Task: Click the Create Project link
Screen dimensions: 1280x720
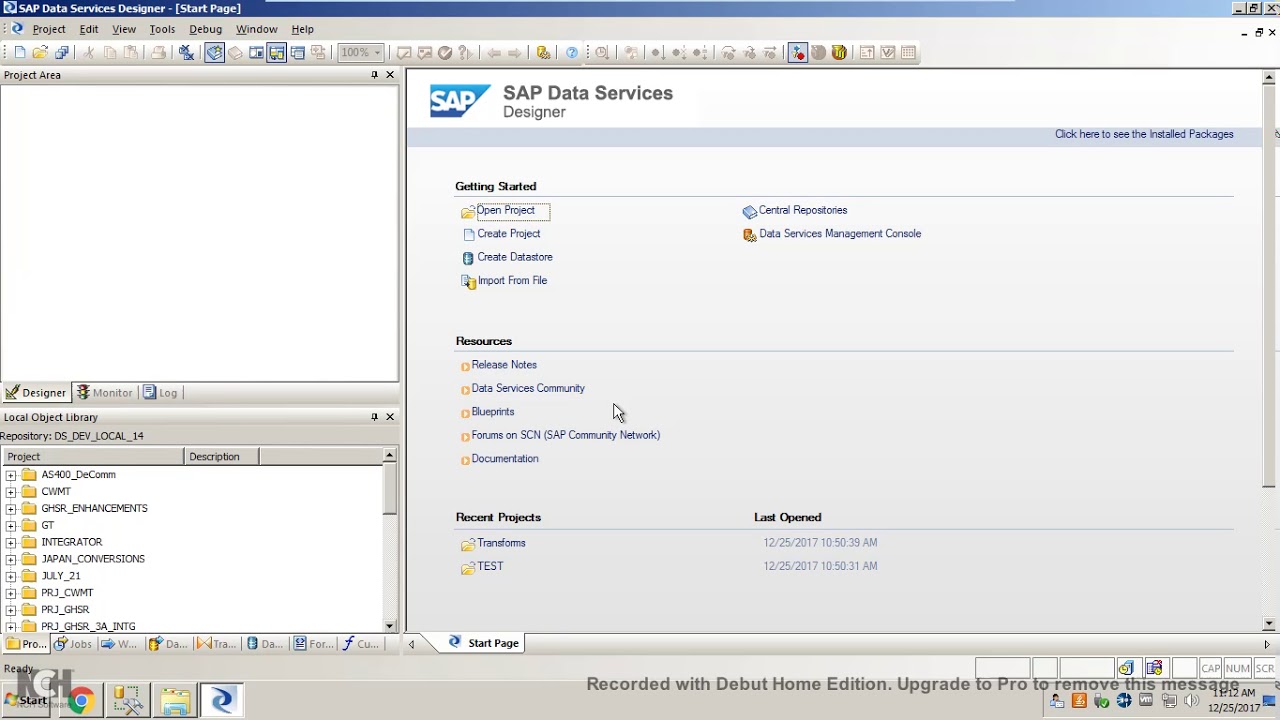Action: coord(508,234)
